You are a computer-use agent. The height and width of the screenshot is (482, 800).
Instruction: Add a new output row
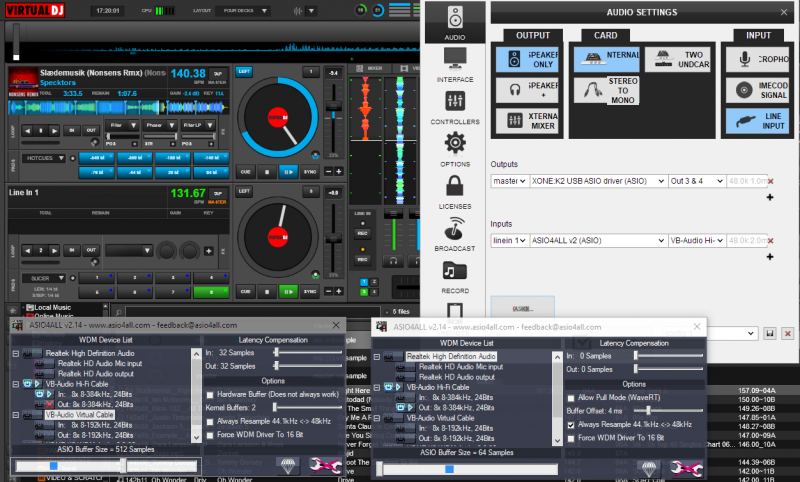click(x=770, y=197)
